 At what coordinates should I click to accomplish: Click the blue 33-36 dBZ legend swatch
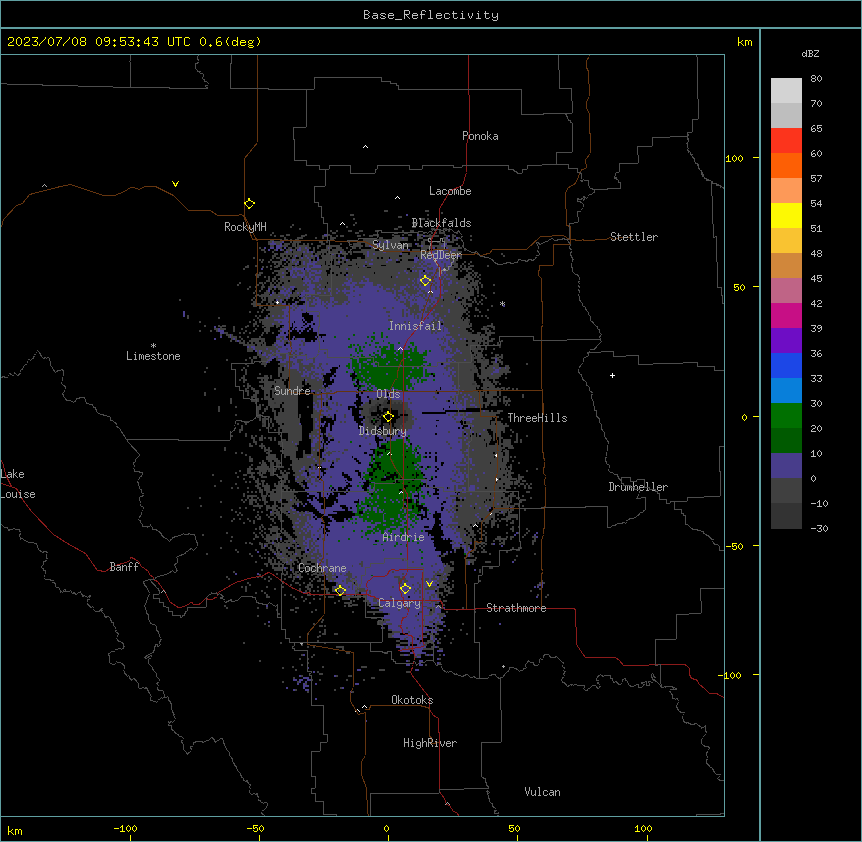[786, 365]
